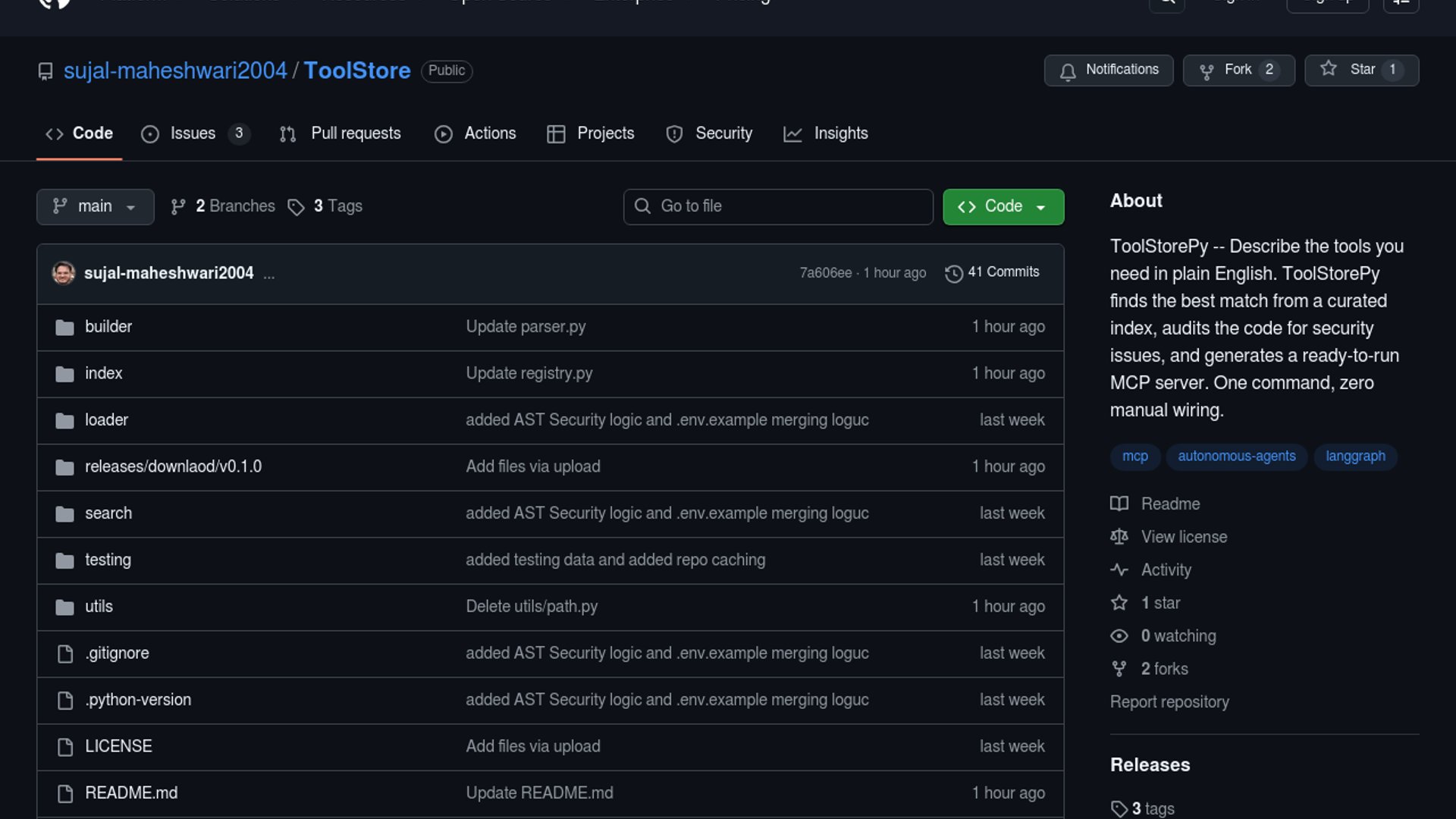Image resolution: width=1456 pixels, height=819 pixels.
Task: Open the Activity pulse link
Action: point(1166,570)
